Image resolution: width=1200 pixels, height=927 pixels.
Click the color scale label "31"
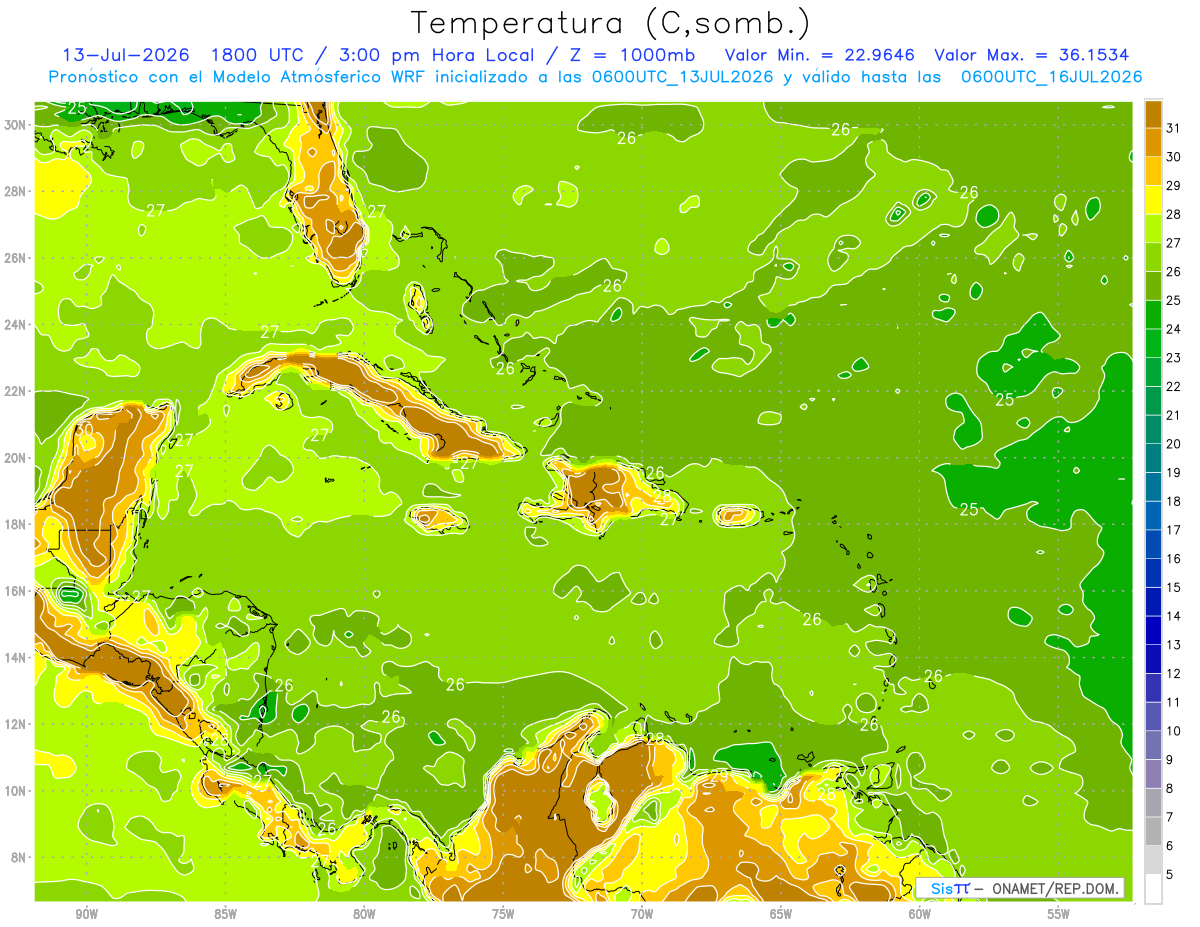click(x=1174, y=128)
